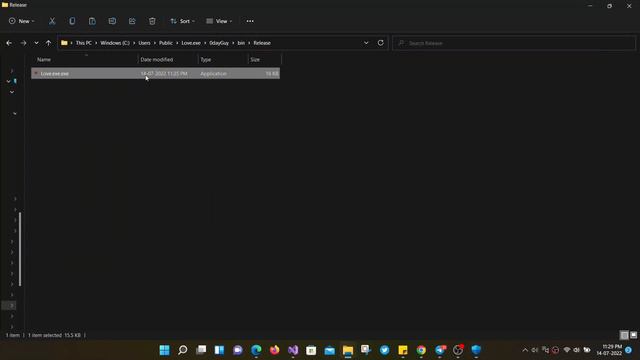This screenshot has width=640, height=360.
Task: Open Windows Security shield on taskbar
Action: (476, 350)
